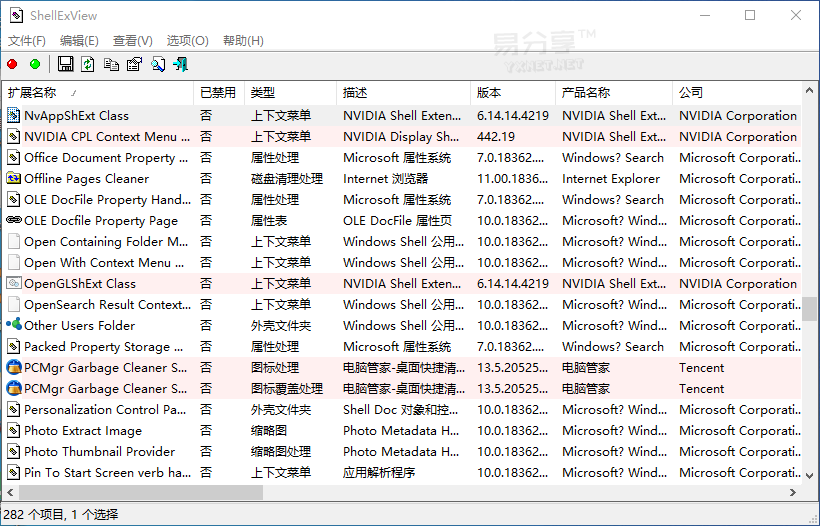Select the Offline Pages Cleaner entry
This screenshot has height=526, width=820.
point(86,178)
